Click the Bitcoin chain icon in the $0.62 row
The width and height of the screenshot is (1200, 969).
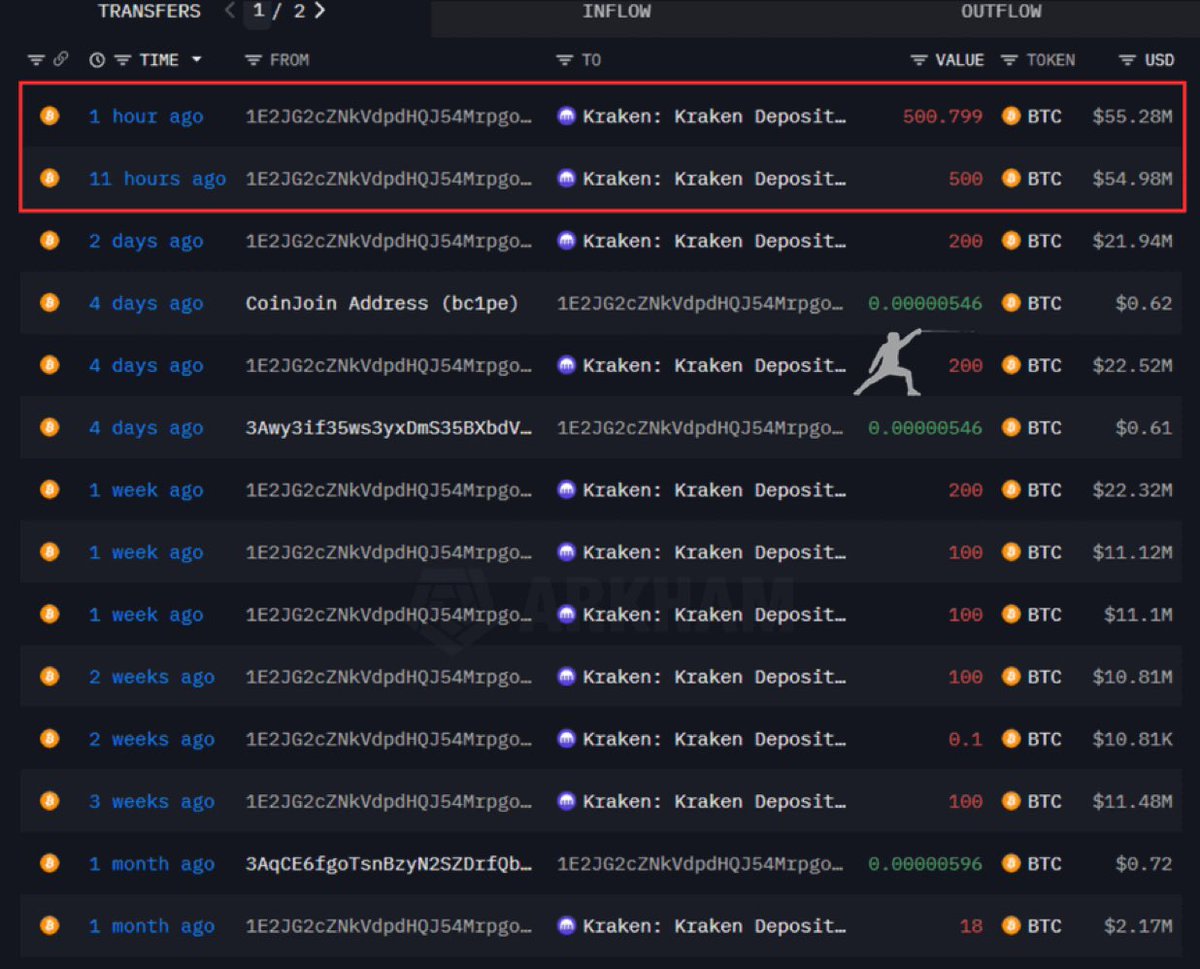click(49, 303)
